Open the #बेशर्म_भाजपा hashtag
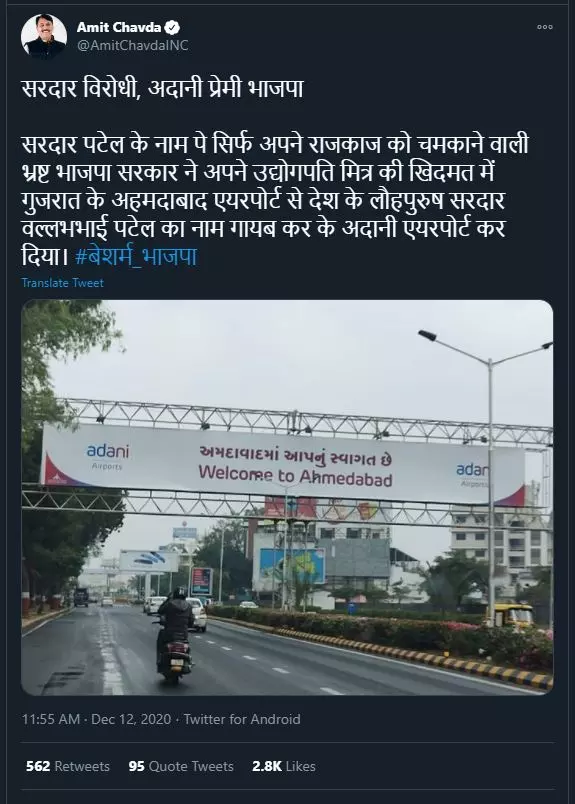The height and width of the screenshot is (804, 575). (136, 256)
